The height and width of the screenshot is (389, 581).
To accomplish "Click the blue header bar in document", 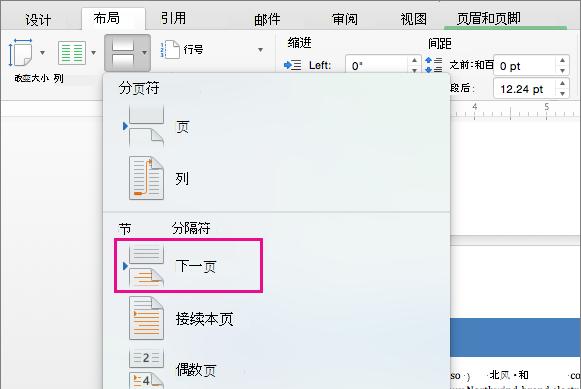I will point(515,337).
